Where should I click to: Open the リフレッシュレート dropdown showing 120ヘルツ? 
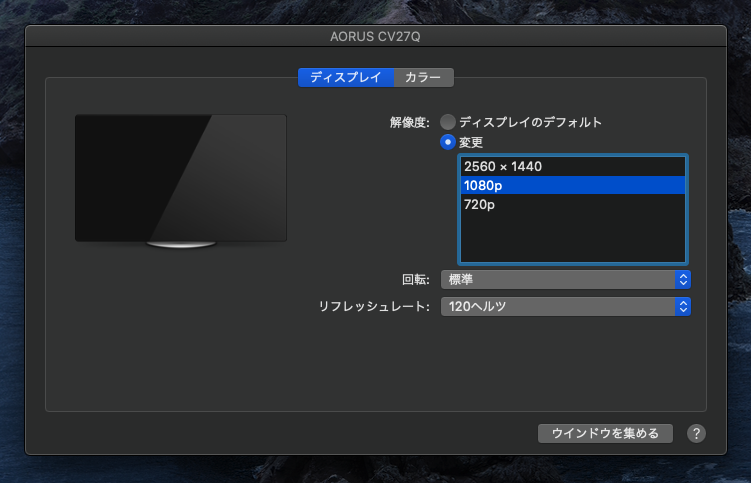pos(566,307)
